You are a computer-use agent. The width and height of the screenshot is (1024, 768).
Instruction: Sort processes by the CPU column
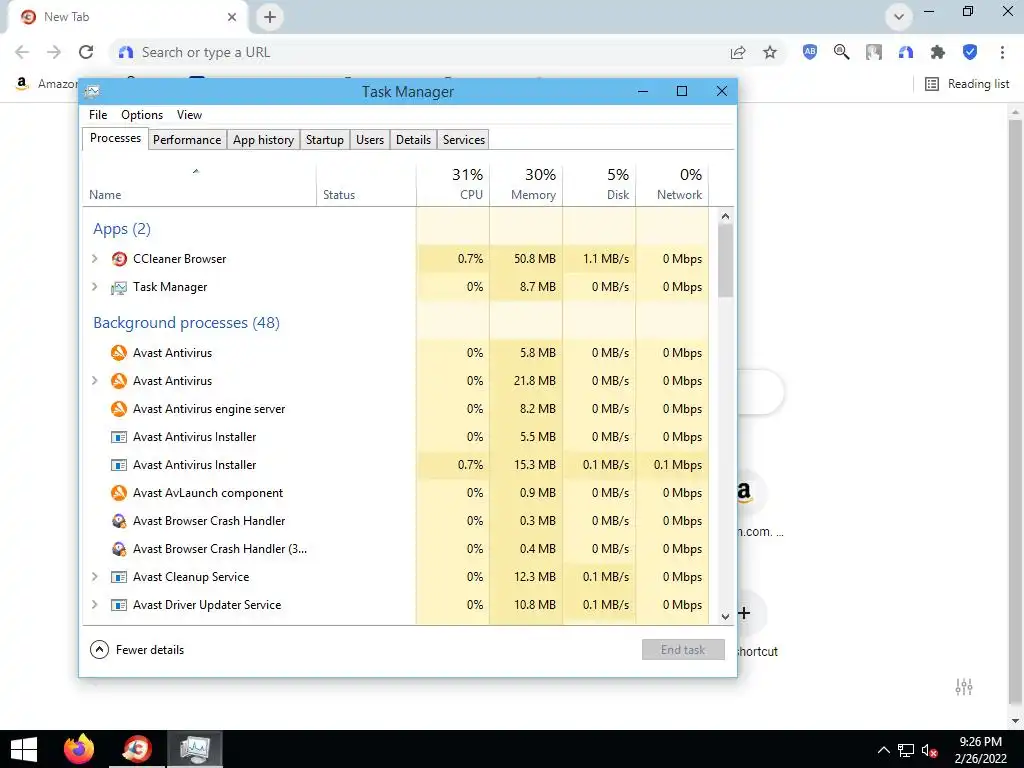coord(453,185)
